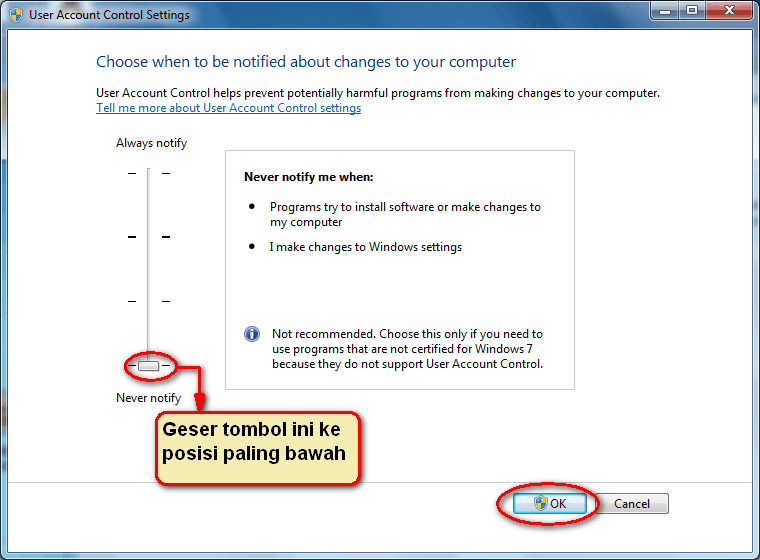Click the 'Not recommended' warning text

(407, 349)
